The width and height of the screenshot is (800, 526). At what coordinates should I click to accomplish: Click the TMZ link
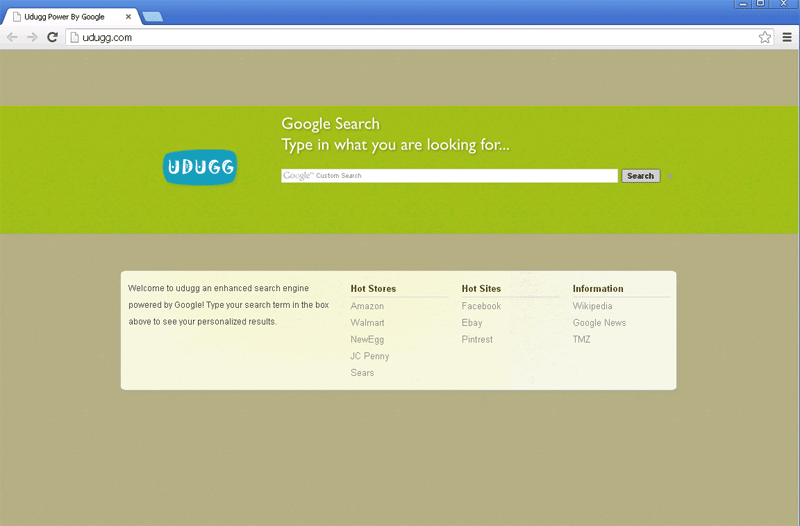(581, 340)
